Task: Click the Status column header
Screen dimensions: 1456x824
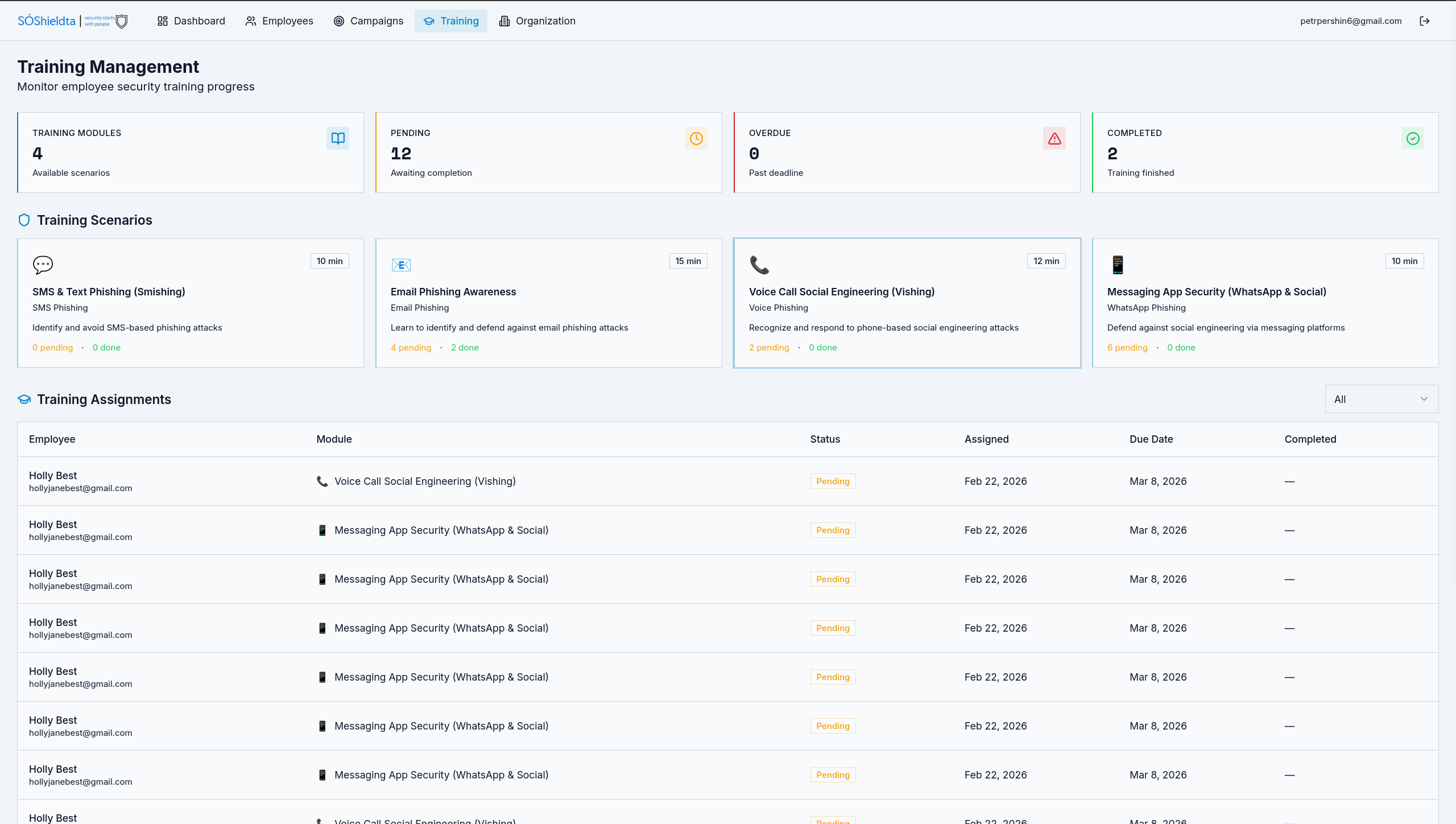Action: click(825, 439)
